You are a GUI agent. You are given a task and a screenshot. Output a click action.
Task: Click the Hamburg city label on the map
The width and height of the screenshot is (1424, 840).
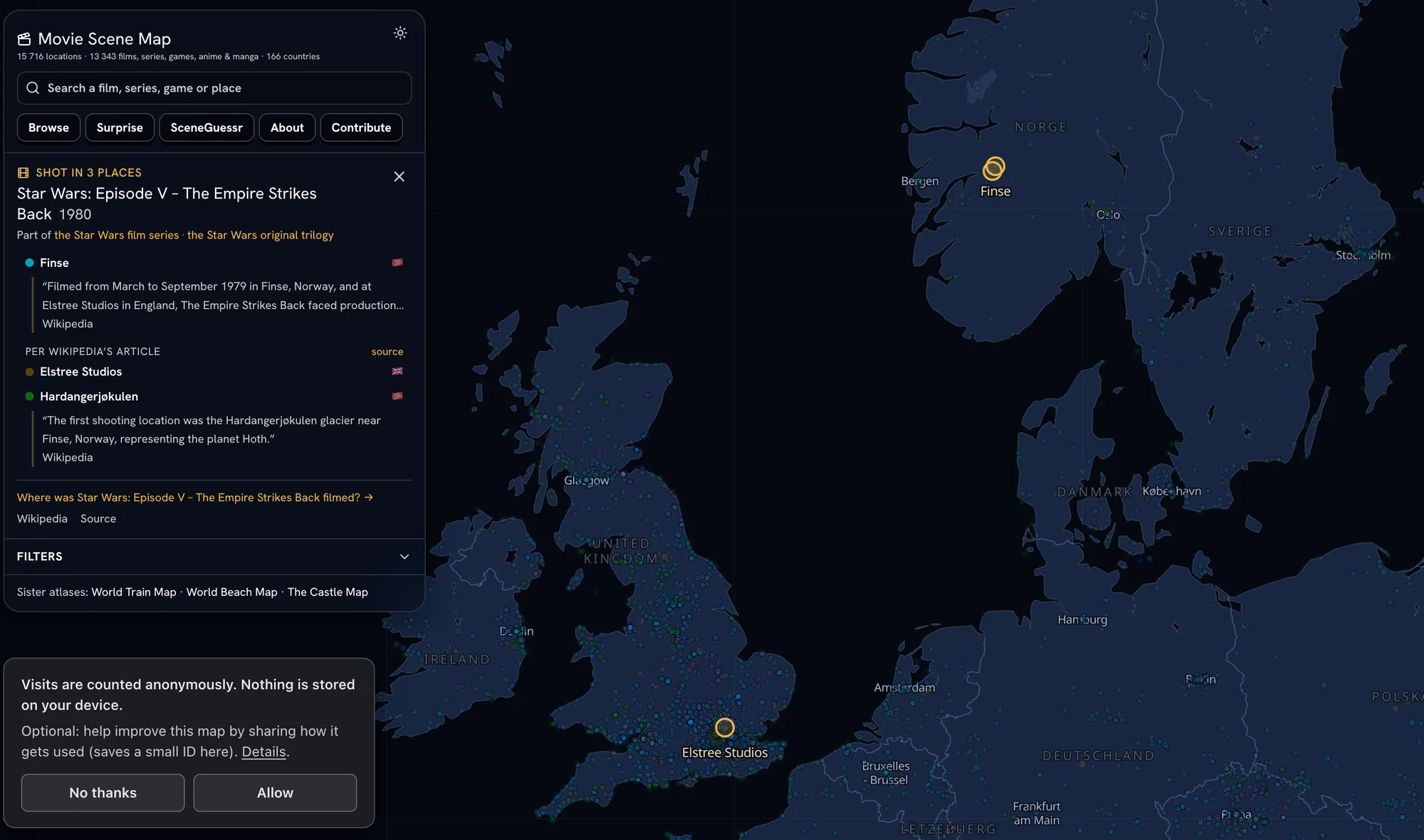coord(1082,619)
